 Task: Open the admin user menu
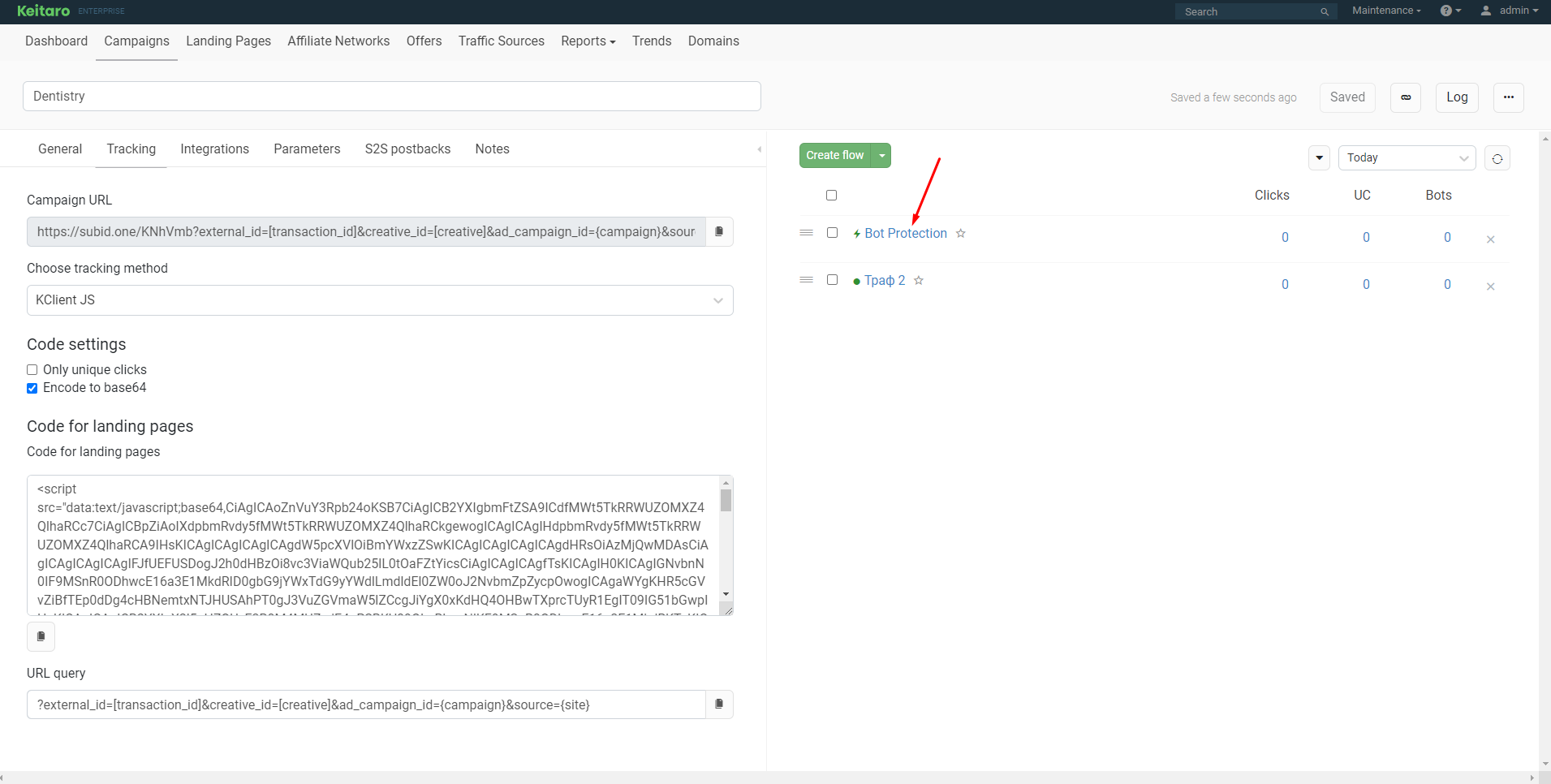[1510, 11]
